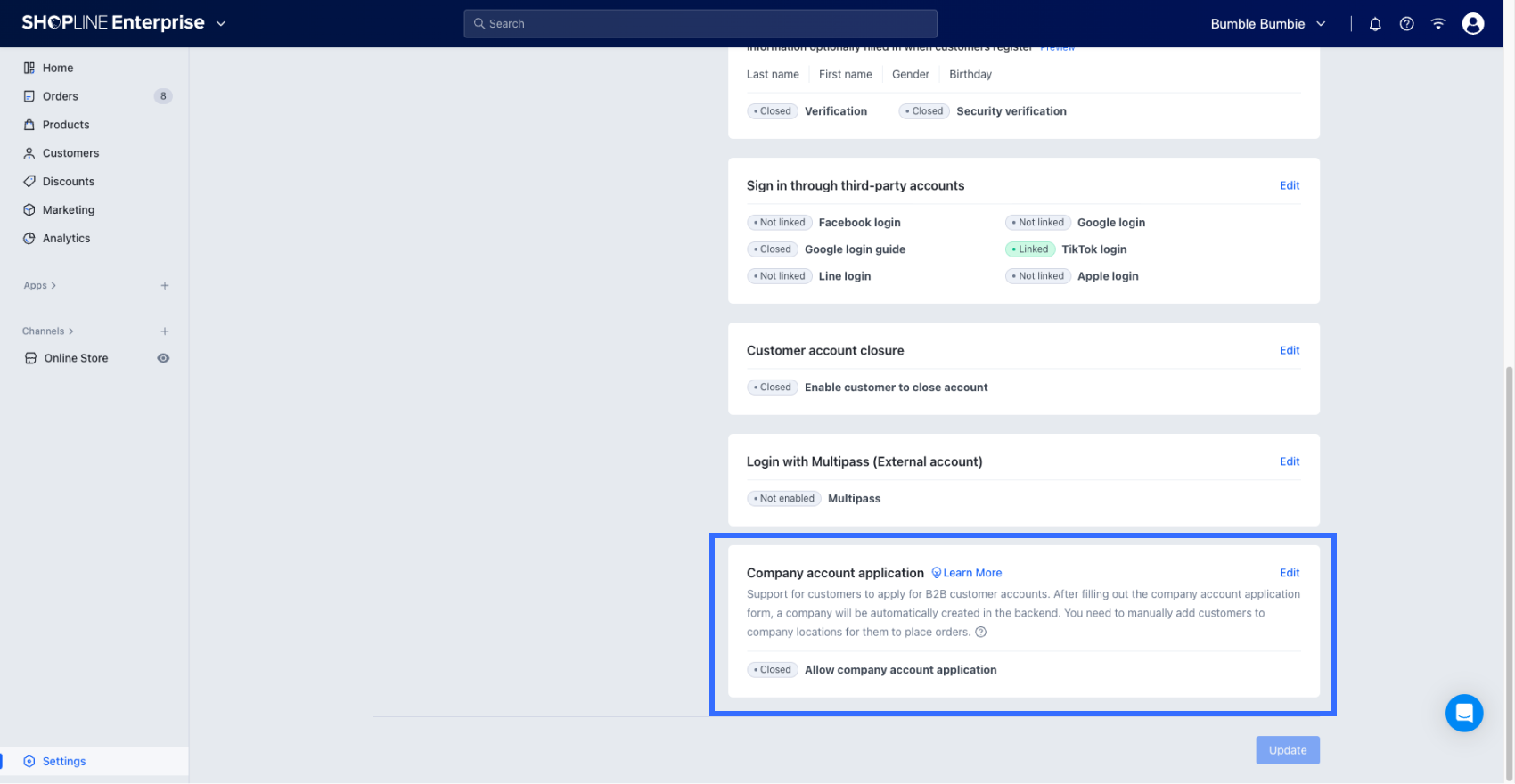Open the Bumble Bumbie store dropdown
This screenshot has width=1515, height=784.
pyautogui.click(x=1267, y=24)
